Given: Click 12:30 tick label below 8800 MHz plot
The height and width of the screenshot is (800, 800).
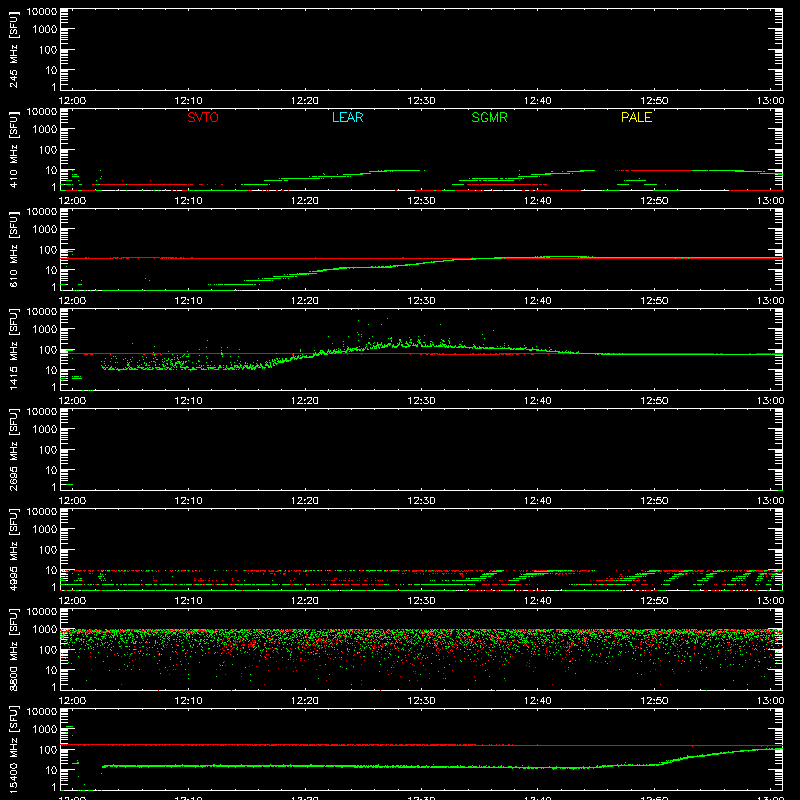Looking at the screenshot, I should [421, 701].
